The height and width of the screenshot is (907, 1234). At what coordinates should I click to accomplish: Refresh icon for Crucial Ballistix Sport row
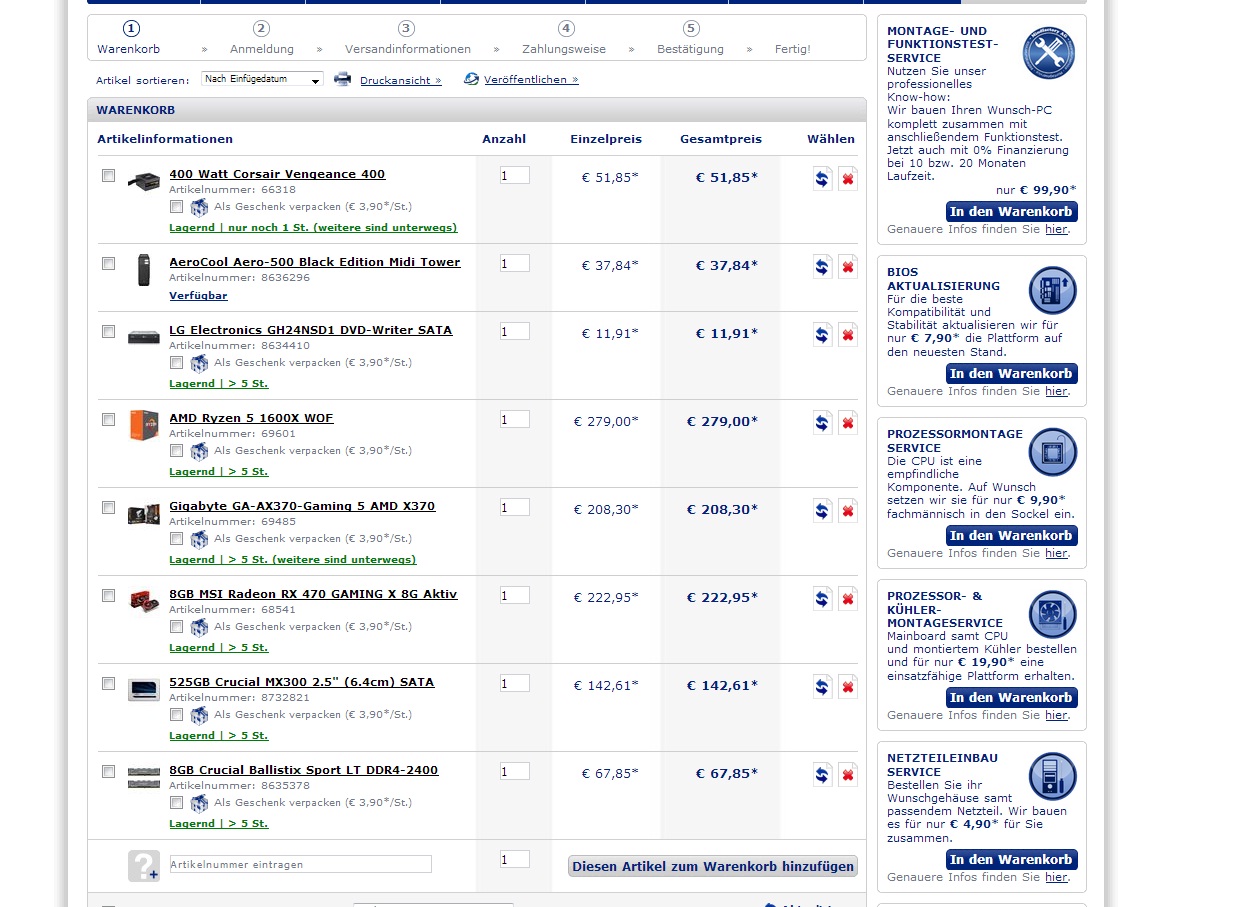(822, 775)
